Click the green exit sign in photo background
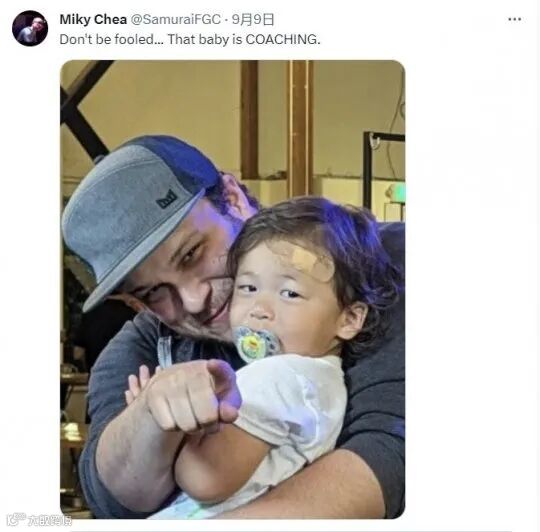Viewport: 540px width, 532px height. [397, 193]
